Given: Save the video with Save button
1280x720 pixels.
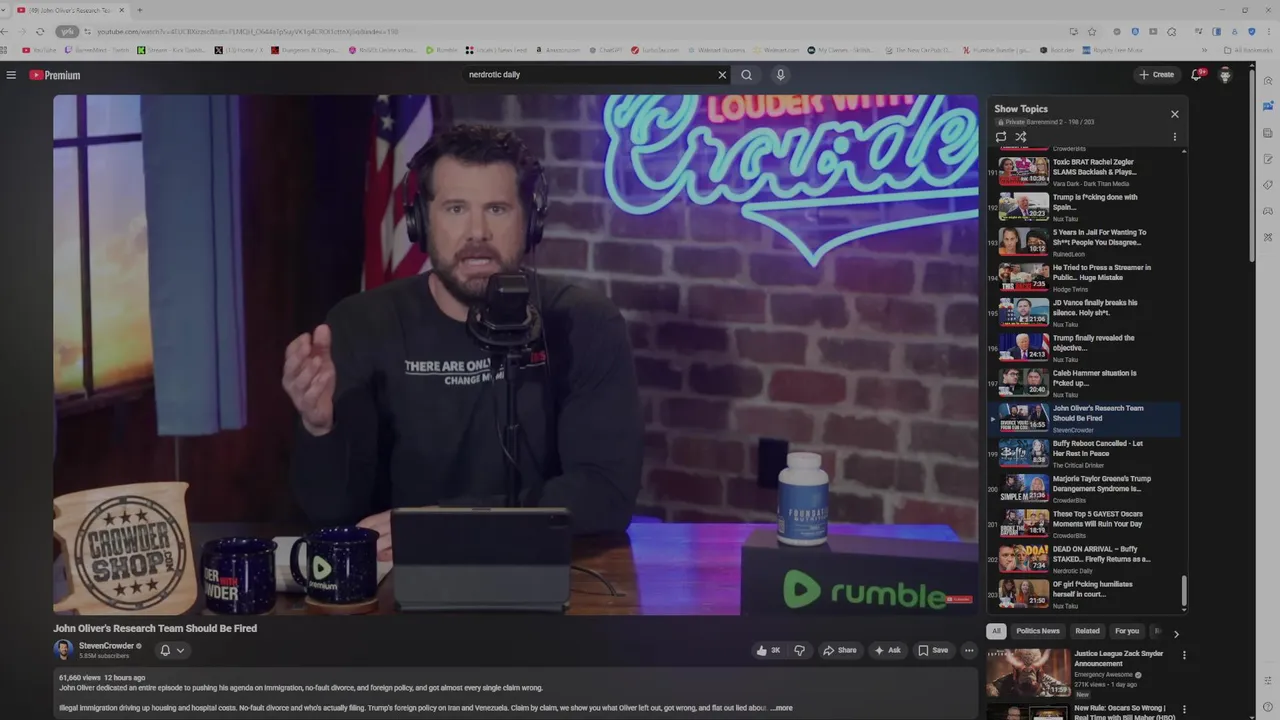Looking at the screenshot, I should (933, 650).
